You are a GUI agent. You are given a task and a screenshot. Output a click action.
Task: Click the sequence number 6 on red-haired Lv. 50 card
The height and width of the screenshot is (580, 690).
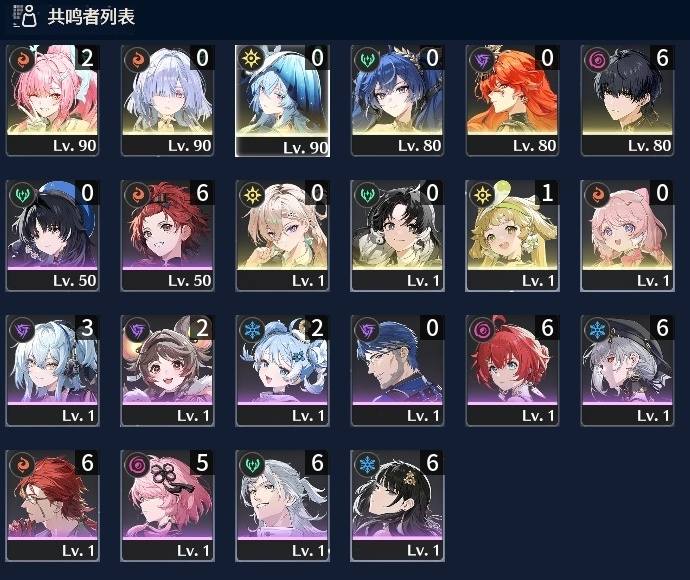[x=202, y=193]
